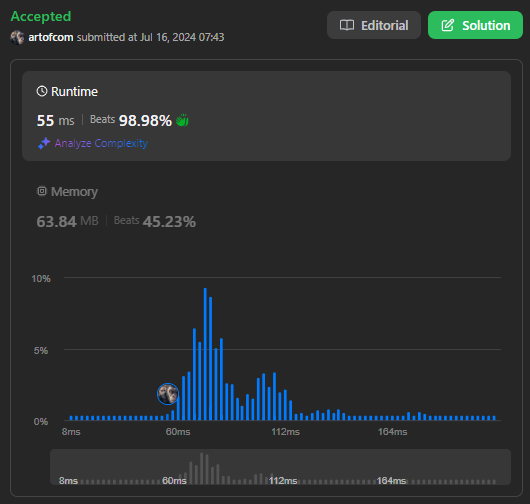Click the '45.23%' memory beats value

[169, 222]
